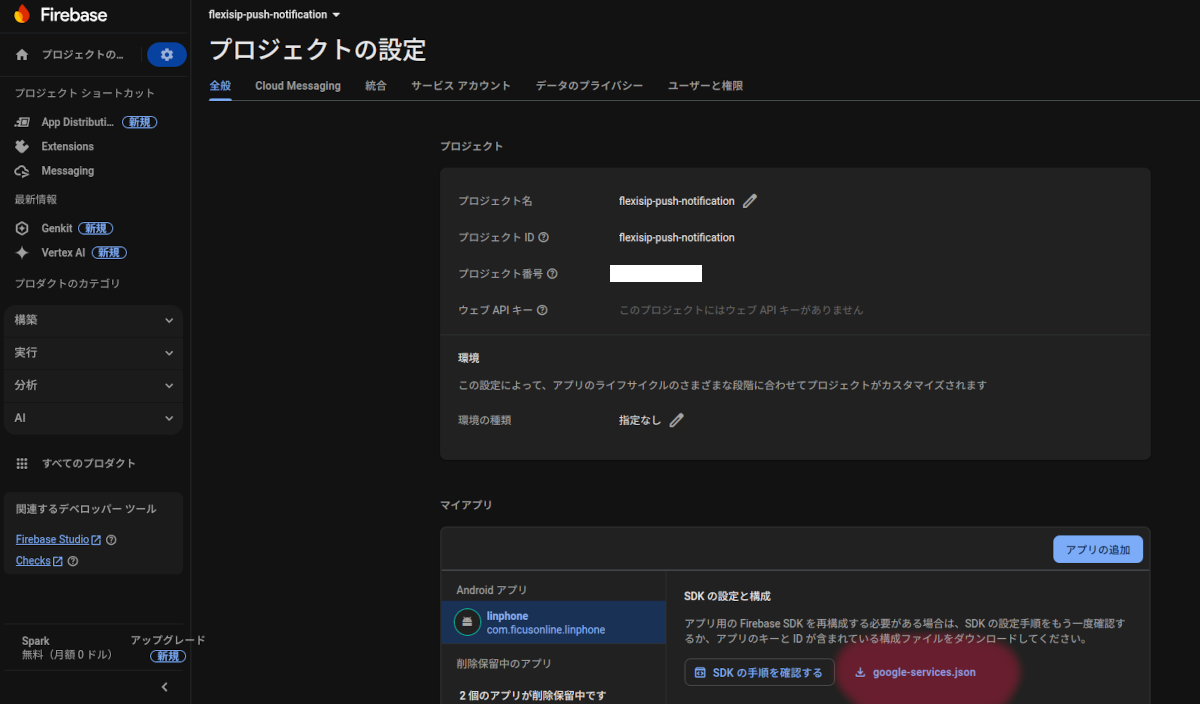Click the アプリの追加 button
1200x704 pixels.
1098,549
